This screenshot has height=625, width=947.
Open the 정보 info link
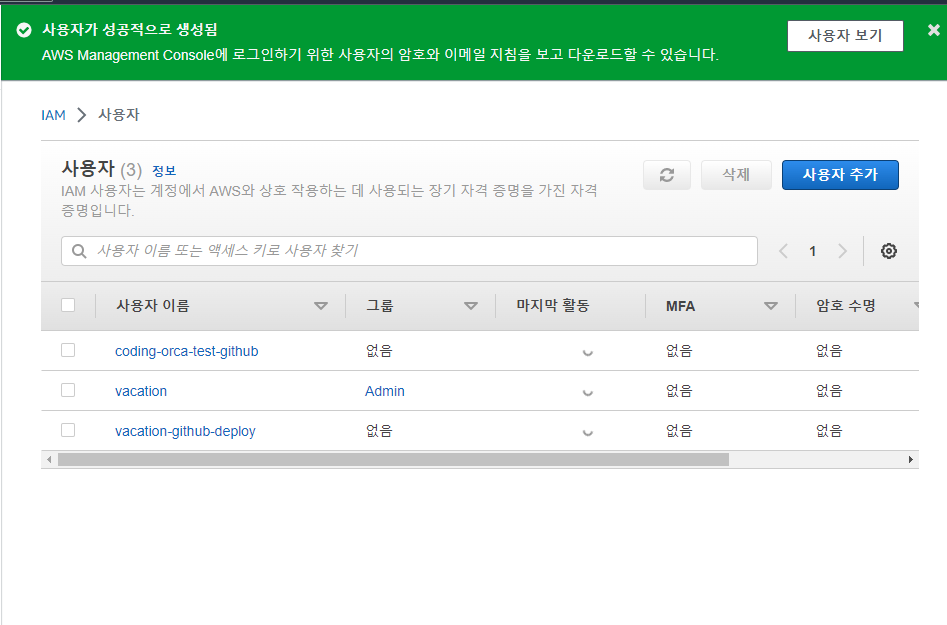point(164,171)
